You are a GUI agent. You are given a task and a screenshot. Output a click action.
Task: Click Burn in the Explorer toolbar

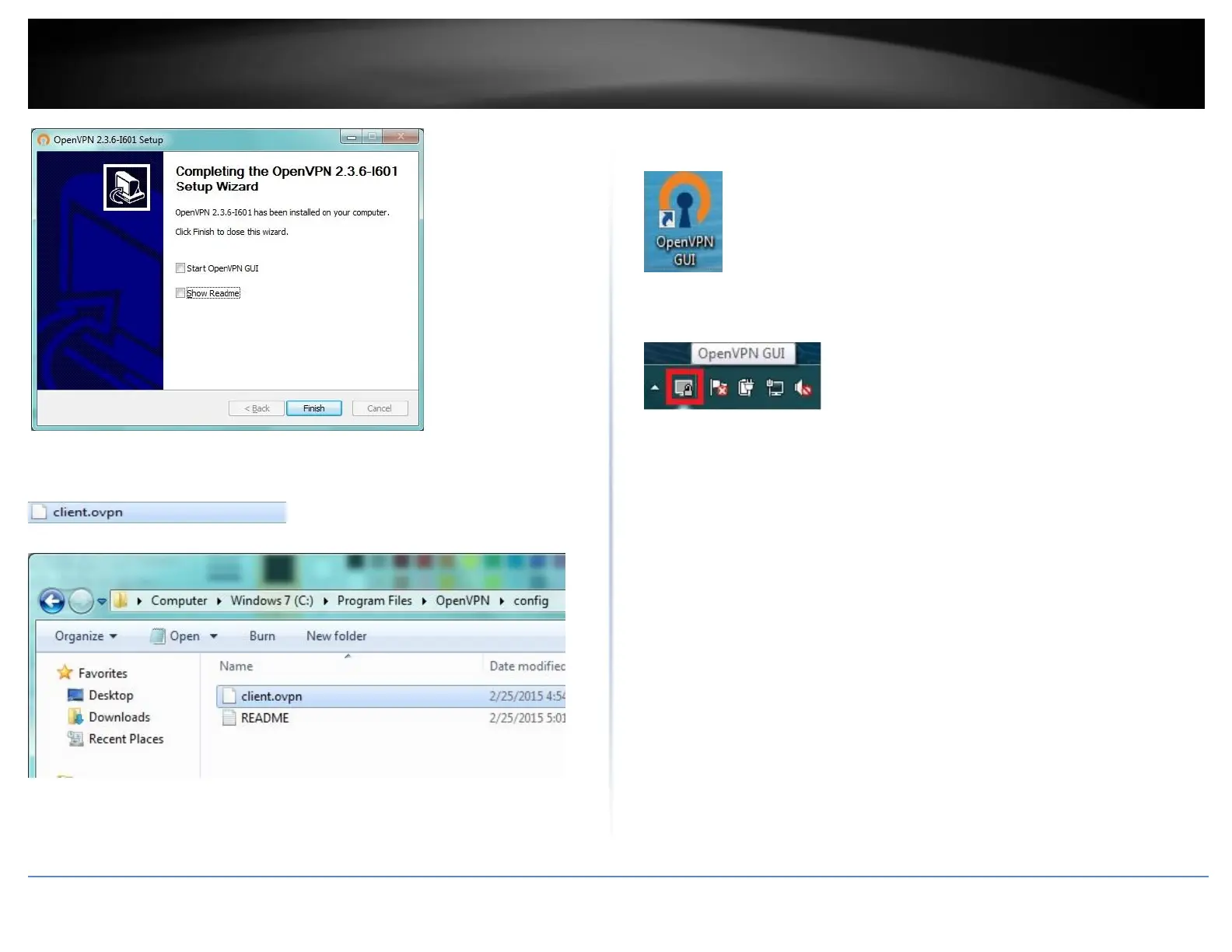click(262, 636)
